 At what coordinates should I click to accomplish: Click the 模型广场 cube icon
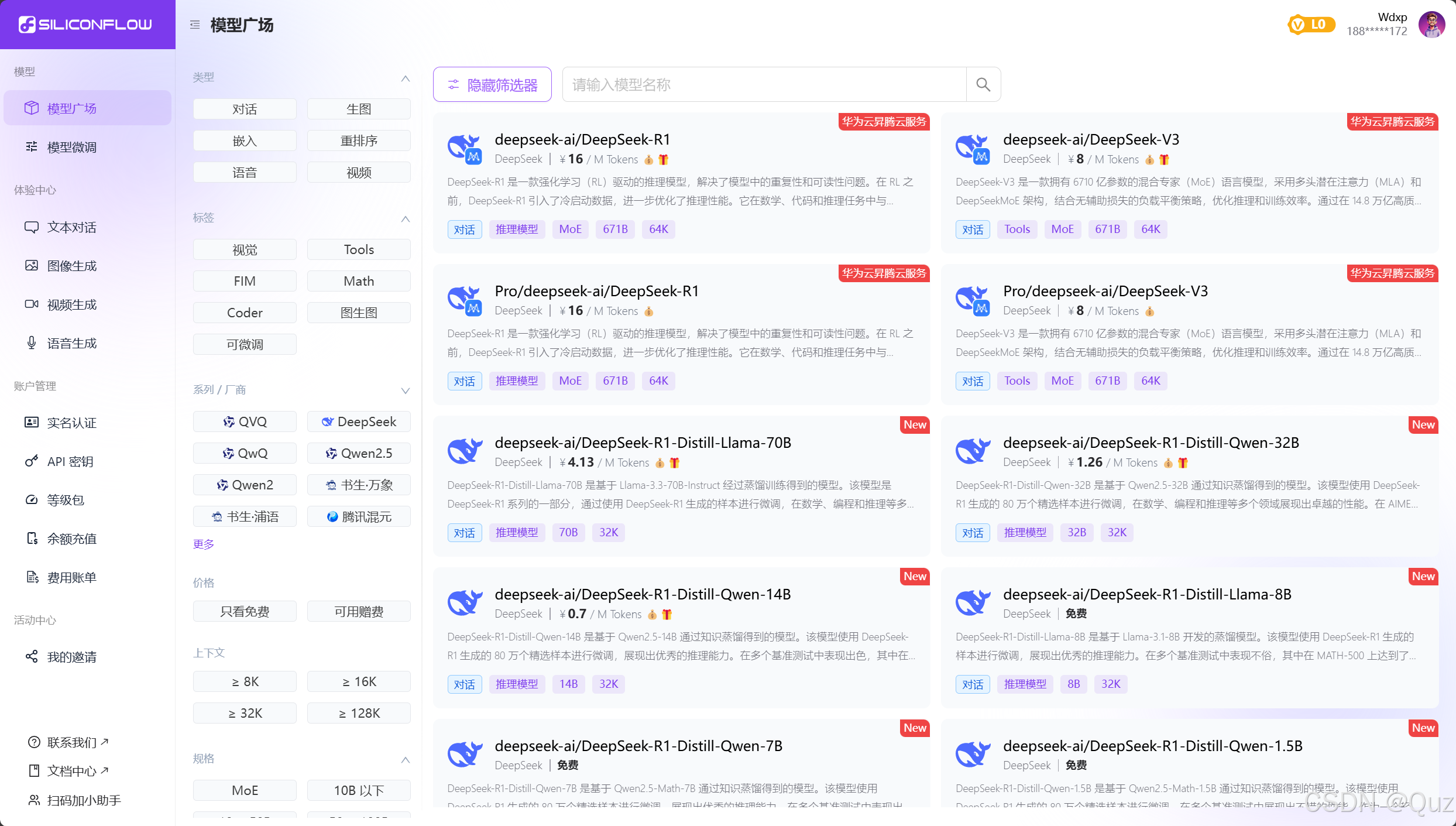click(x=32, y=108)
